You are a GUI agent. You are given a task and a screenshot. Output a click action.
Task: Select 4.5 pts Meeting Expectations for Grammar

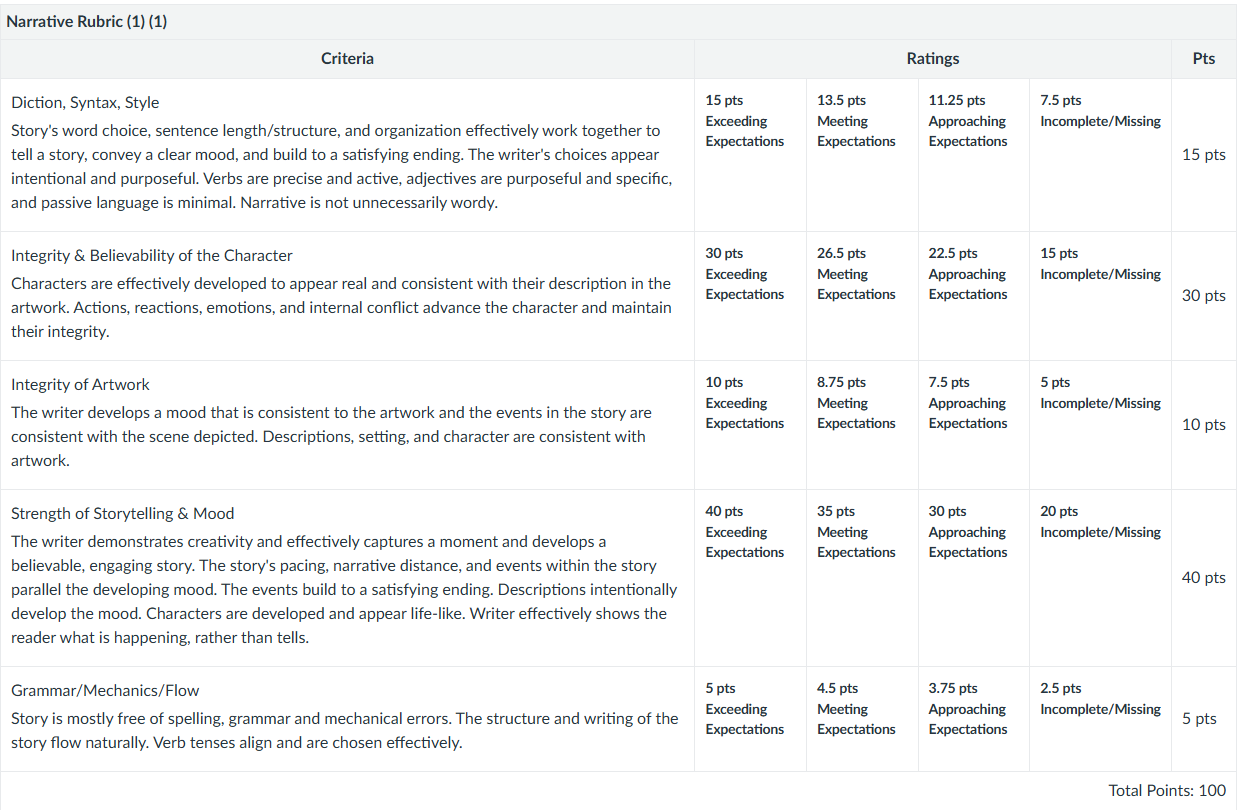coord(856,709)
